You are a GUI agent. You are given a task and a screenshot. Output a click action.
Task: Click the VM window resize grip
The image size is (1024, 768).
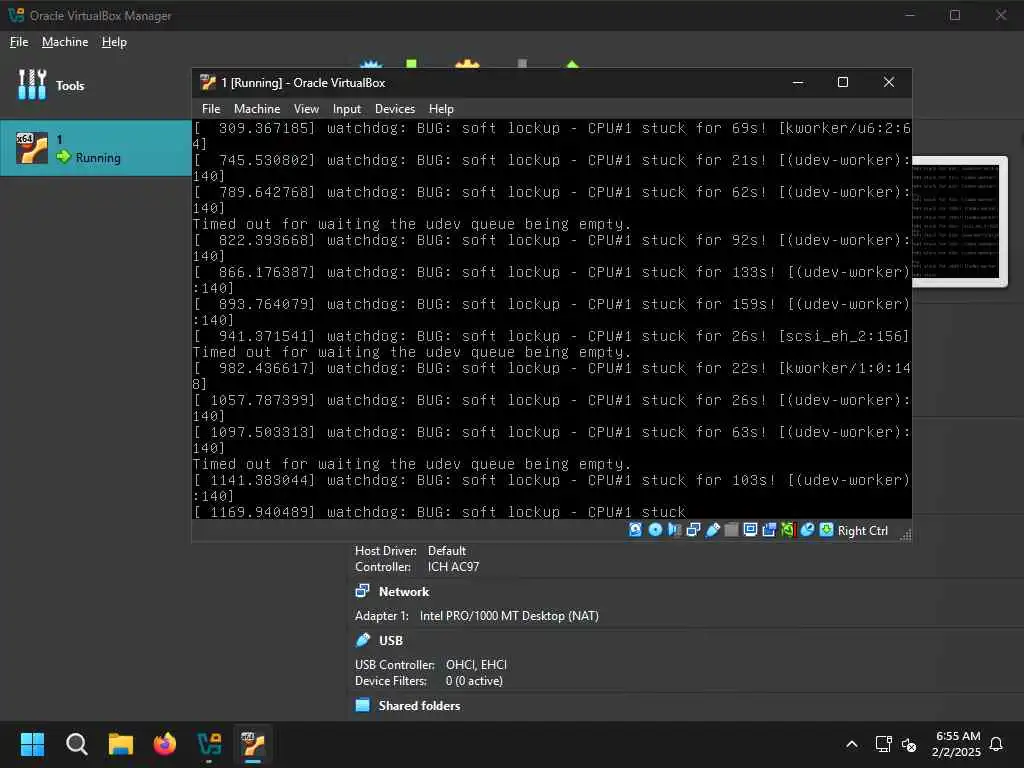pos(905,536)
